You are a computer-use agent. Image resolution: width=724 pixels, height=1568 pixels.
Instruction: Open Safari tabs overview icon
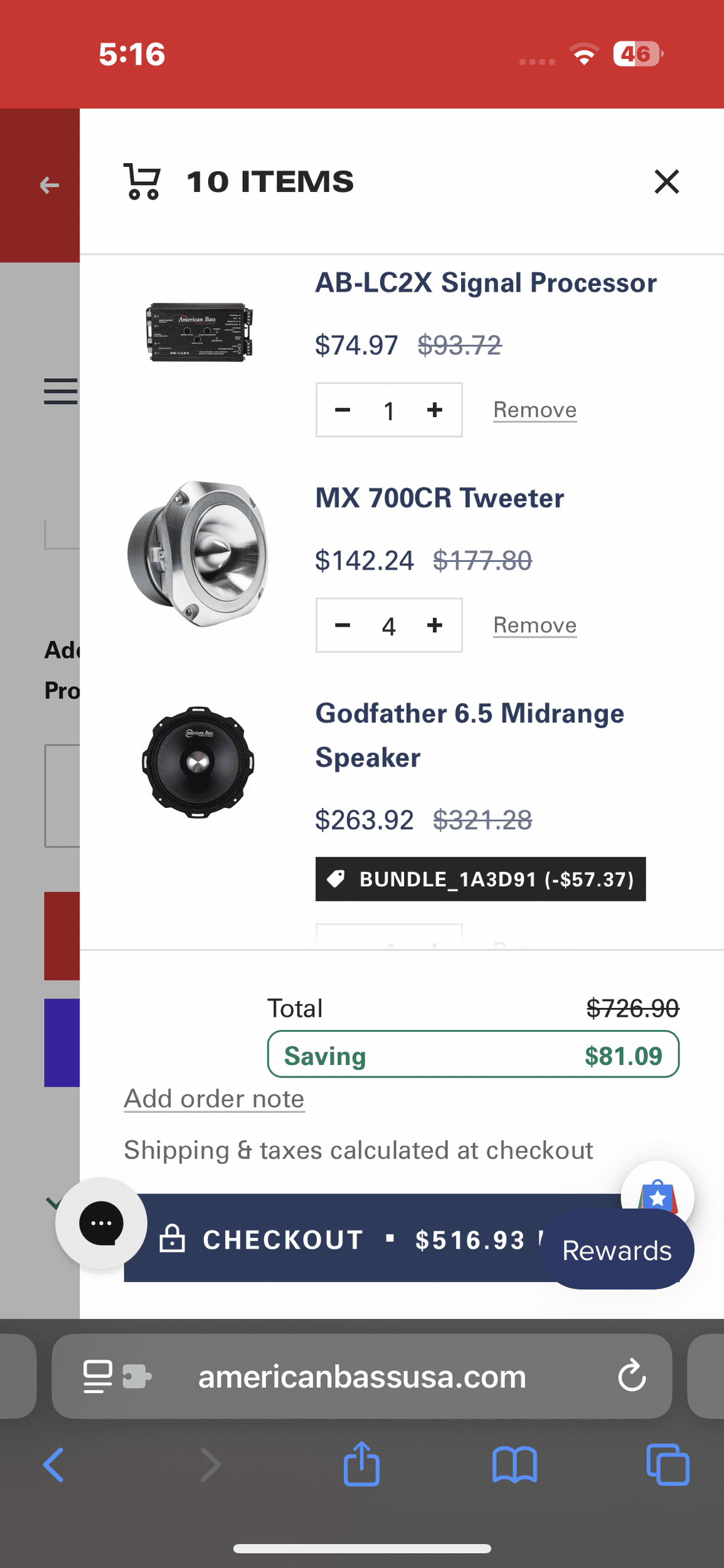(x=668, y=1465)
